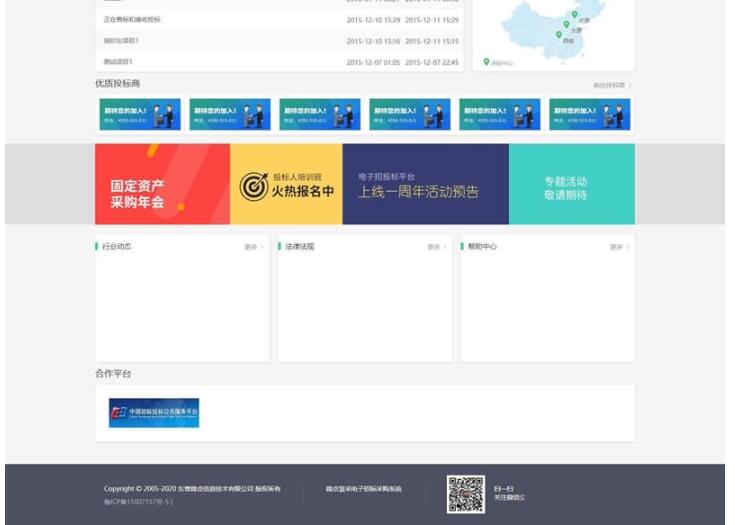Image resolution: width=735 pixels, height=525 pixels.
Task: Expand 更多 in the 法律法规 panel
Action: [436, 247]
